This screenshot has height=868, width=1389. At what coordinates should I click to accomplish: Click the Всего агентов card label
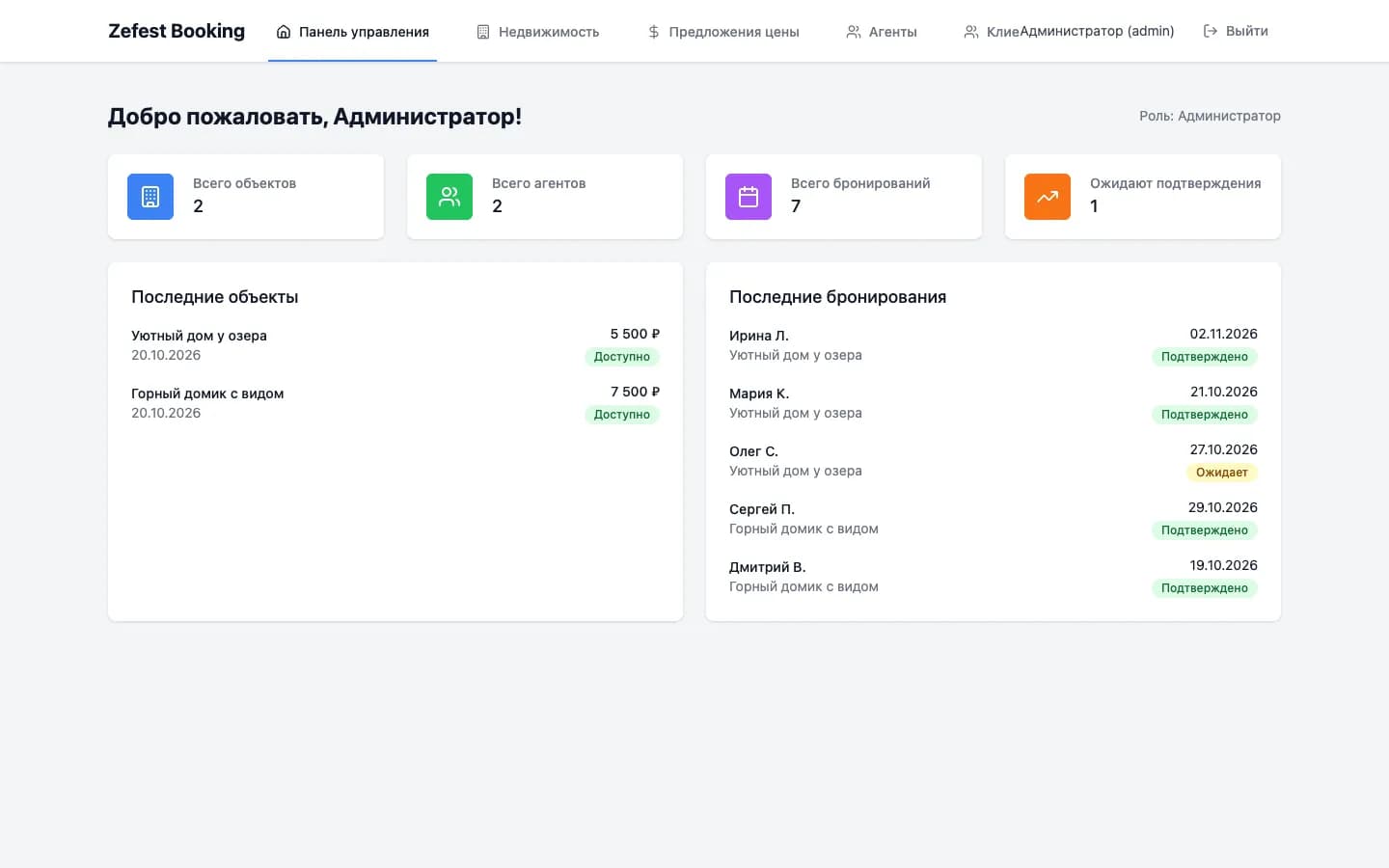[x=538, y=183]
